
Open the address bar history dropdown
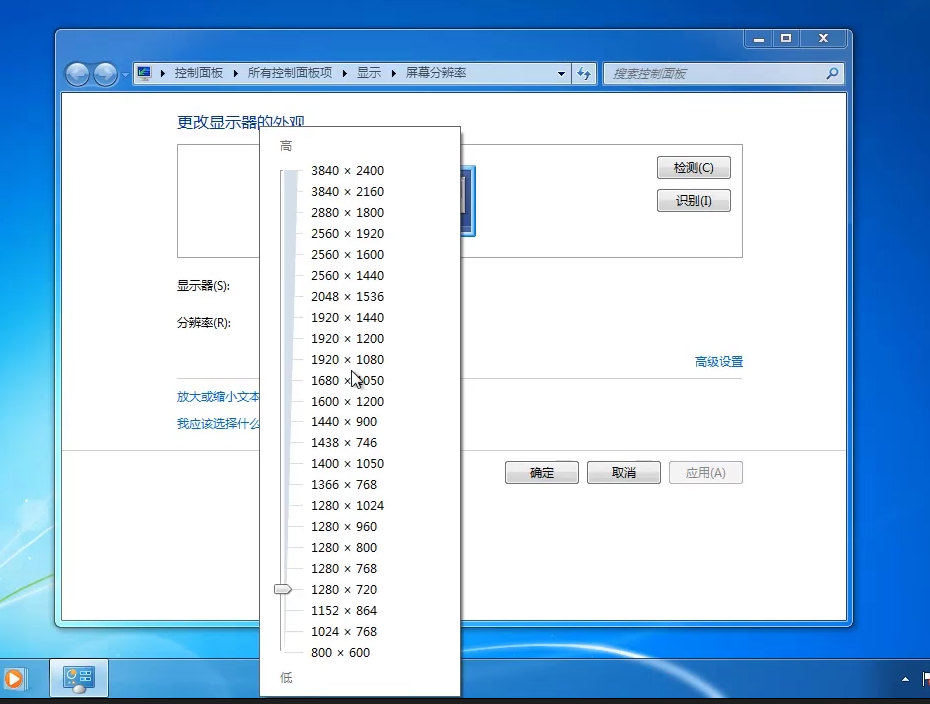coord(562,73)
